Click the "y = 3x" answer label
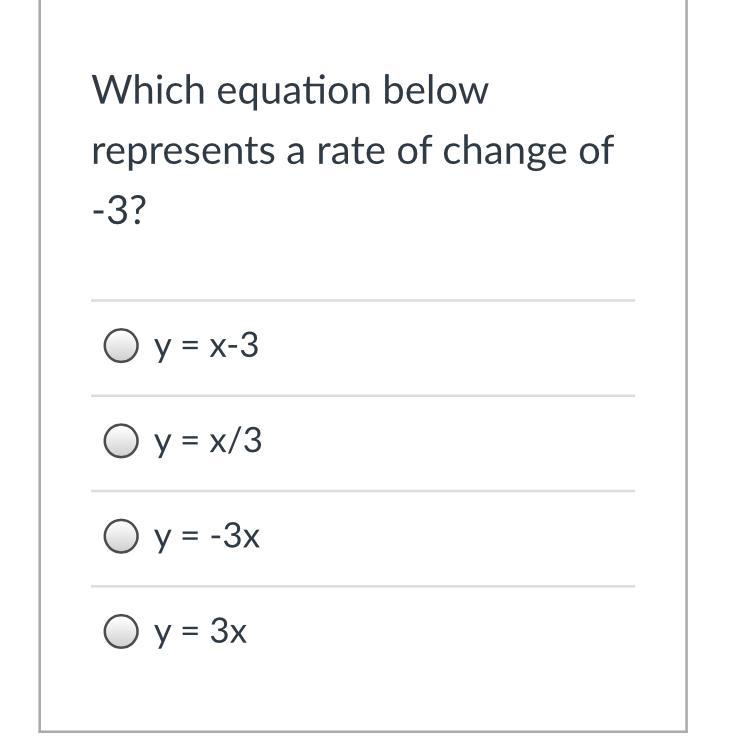 click(x=201, y=632)
